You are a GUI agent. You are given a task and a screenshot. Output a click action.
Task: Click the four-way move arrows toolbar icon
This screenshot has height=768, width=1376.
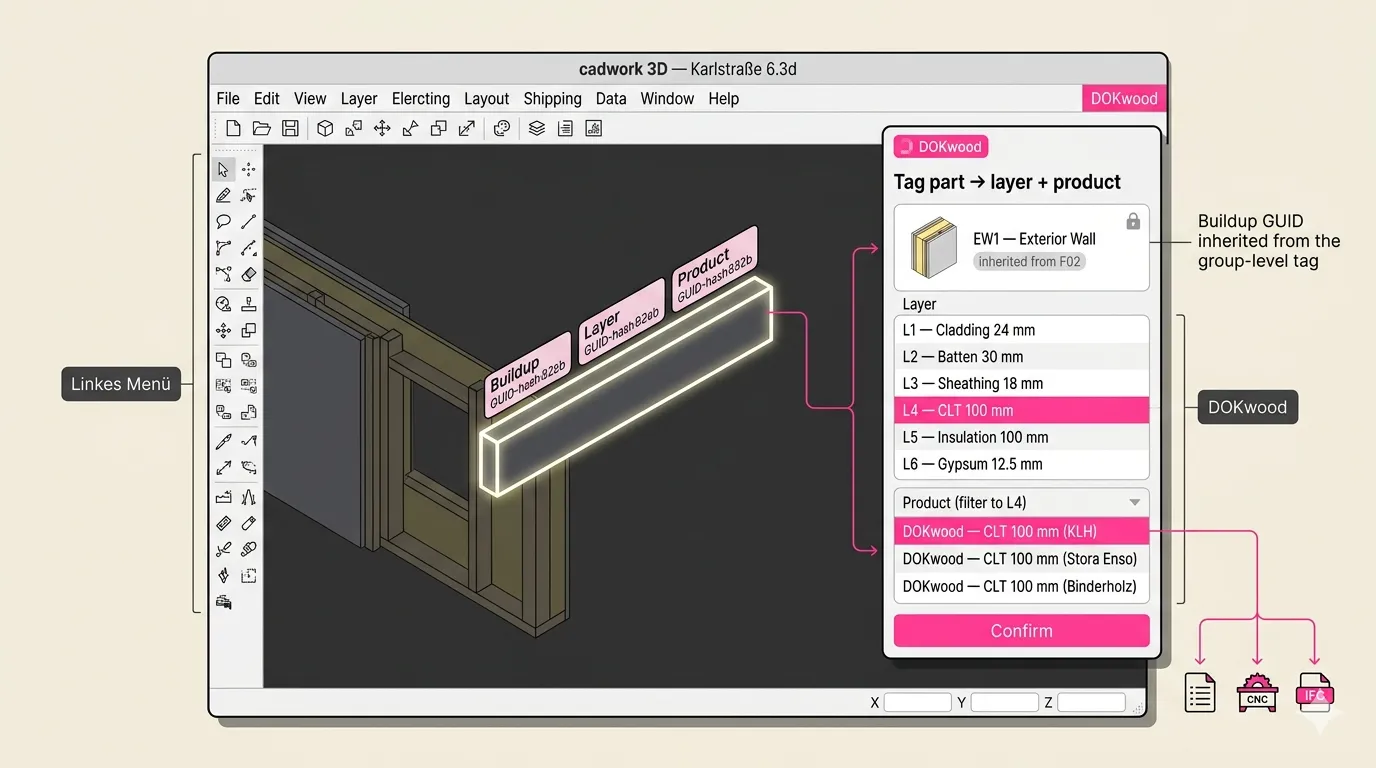click(x=382, y=128)
